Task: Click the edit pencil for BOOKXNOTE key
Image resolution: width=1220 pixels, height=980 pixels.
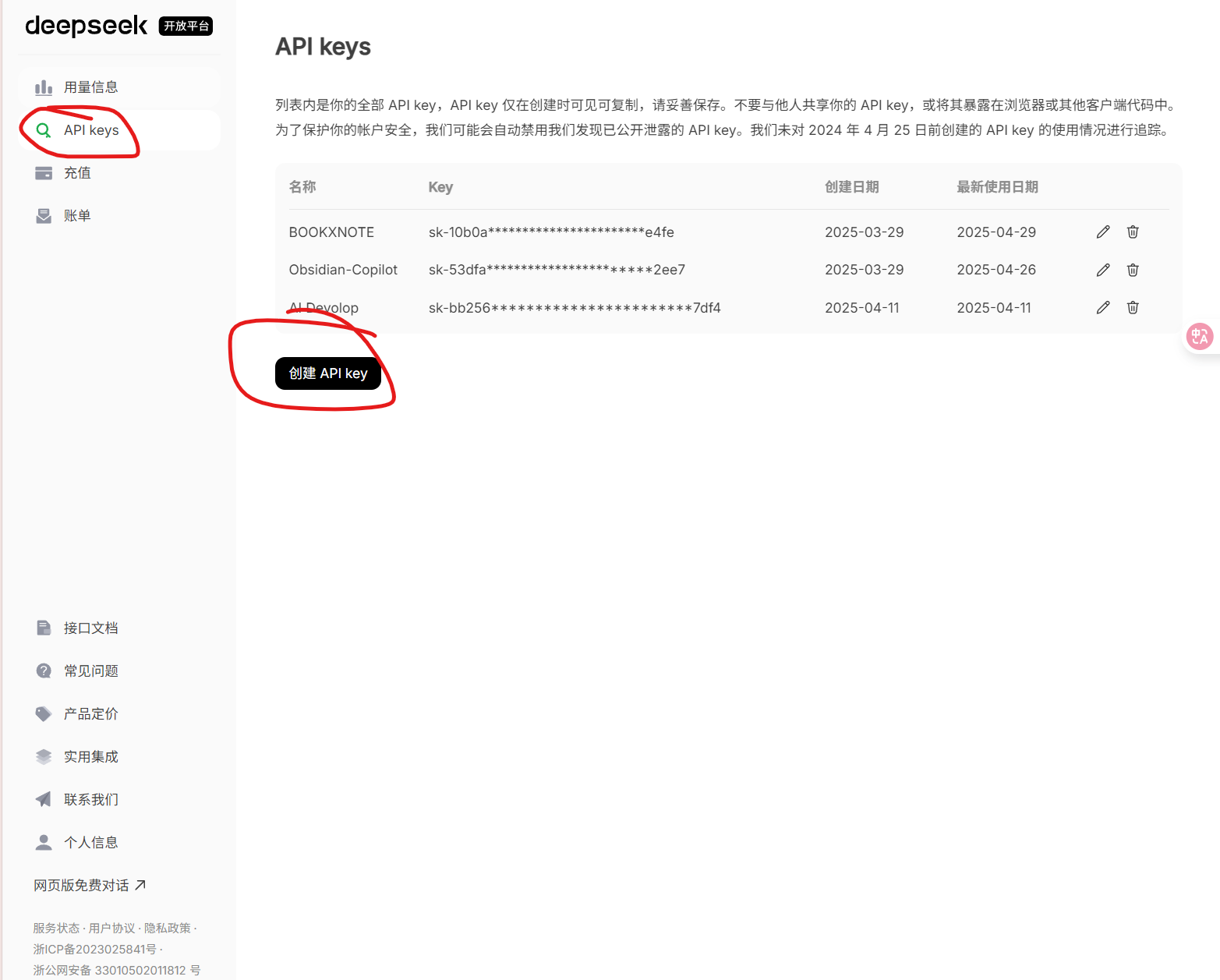Action: (x=1103, y=232)
